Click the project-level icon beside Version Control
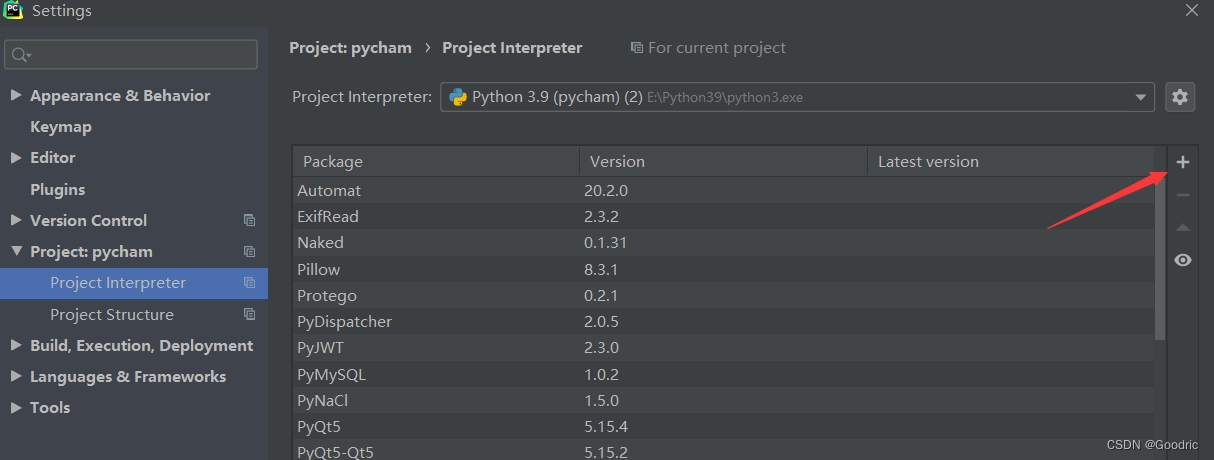This screenshot has height=460, width=1214. [x=249, y=220]
